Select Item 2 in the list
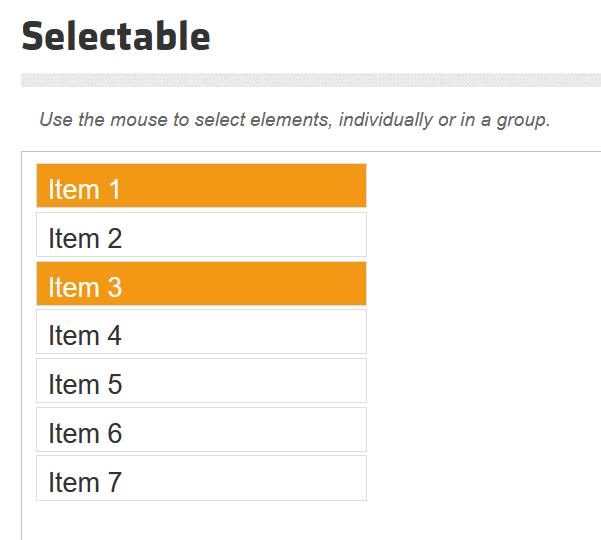This screenshot has width=601, height=540. coord(201,235)
